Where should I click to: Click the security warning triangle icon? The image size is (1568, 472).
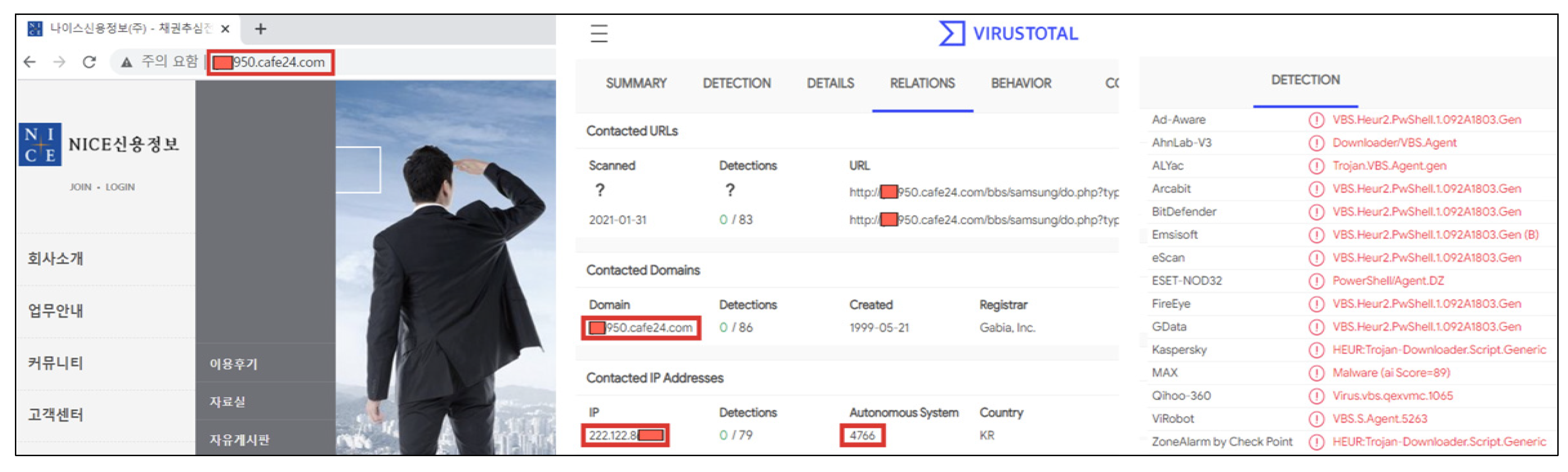127,62
